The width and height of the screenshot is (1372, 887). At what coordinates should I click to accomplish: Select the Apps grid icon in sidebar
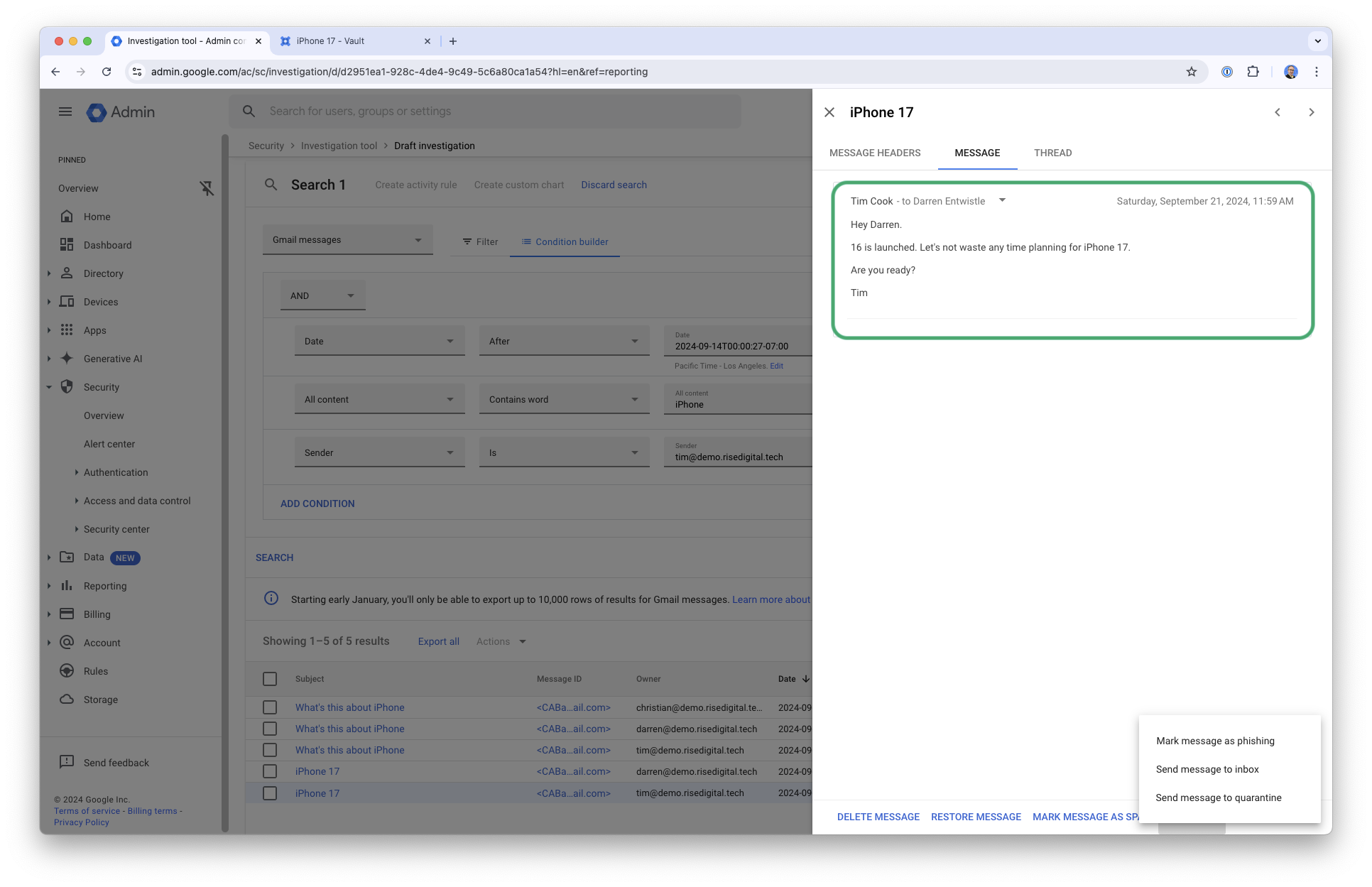[67, 330]
